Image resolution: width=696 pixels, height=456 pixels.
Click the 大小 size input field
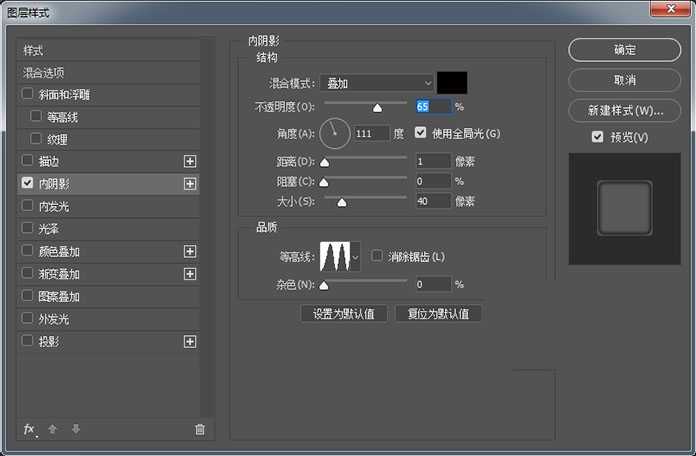click(x=432, y=201)
